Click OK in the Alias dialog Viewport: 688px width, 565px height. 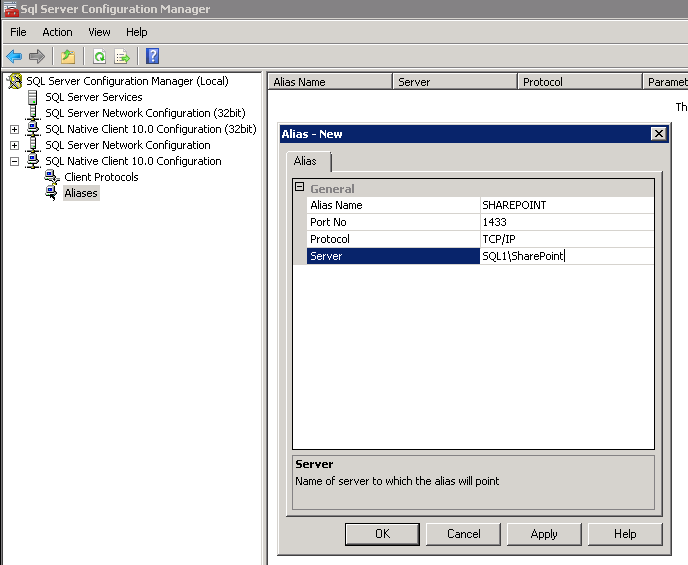point(382,534)
